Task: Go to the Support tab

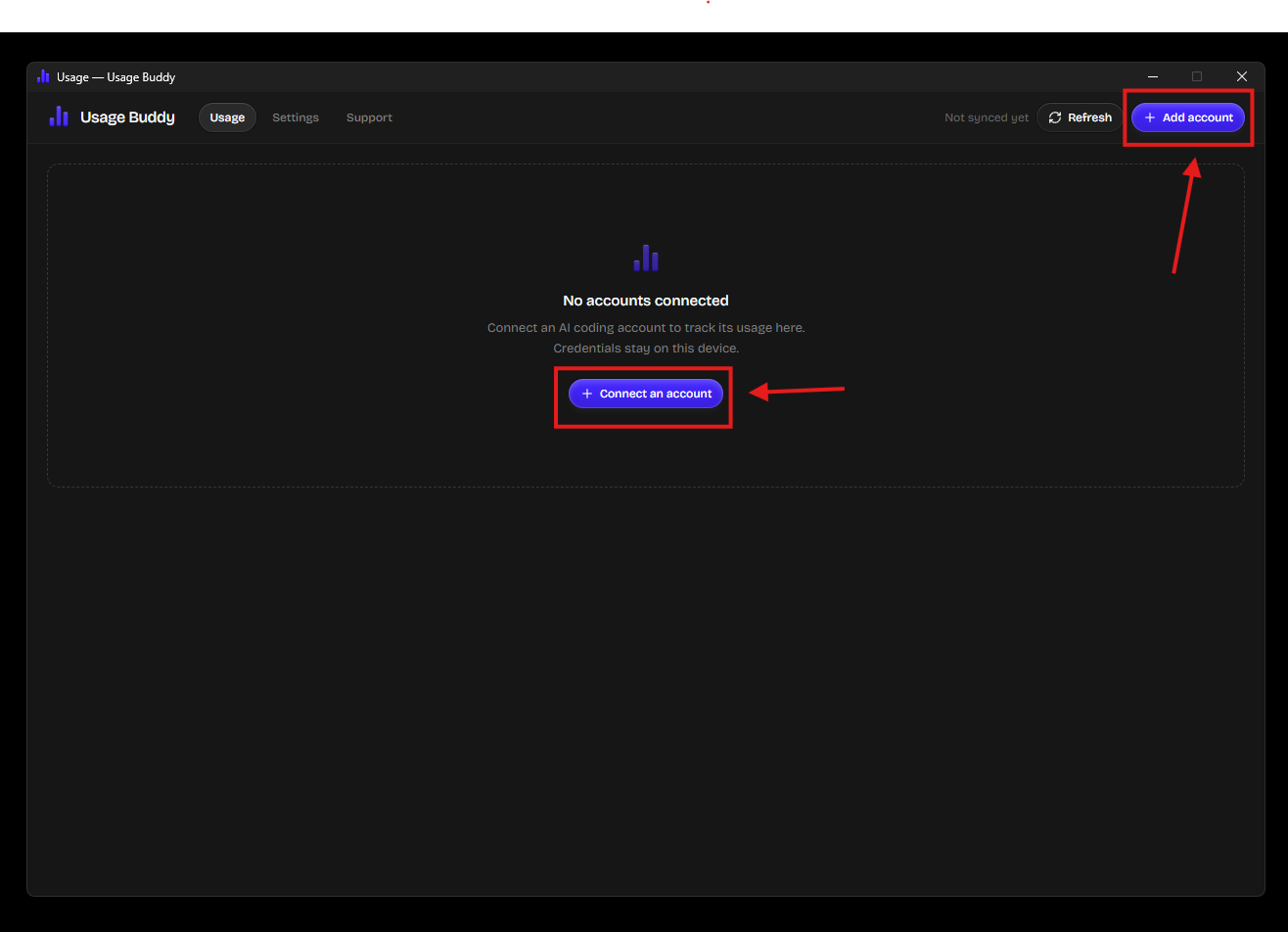Action: coord(369,117)
